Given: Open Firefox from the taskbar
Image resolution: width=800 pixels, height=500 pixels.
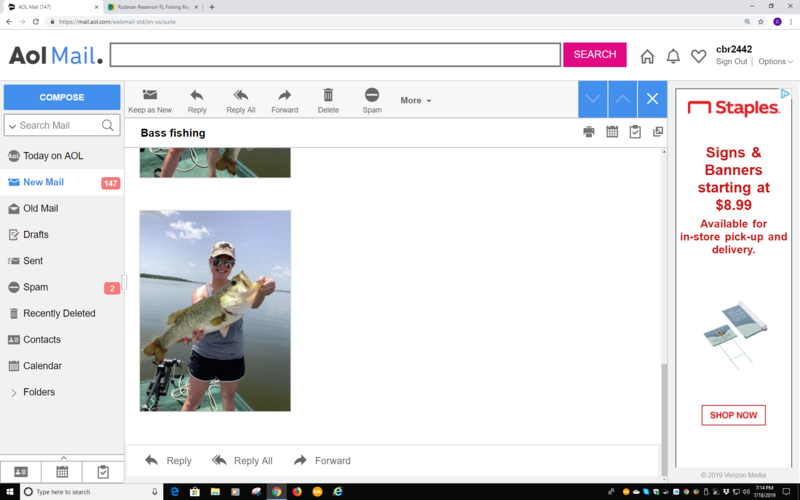Looking at the screenshot, I should [x=297, y=492].
